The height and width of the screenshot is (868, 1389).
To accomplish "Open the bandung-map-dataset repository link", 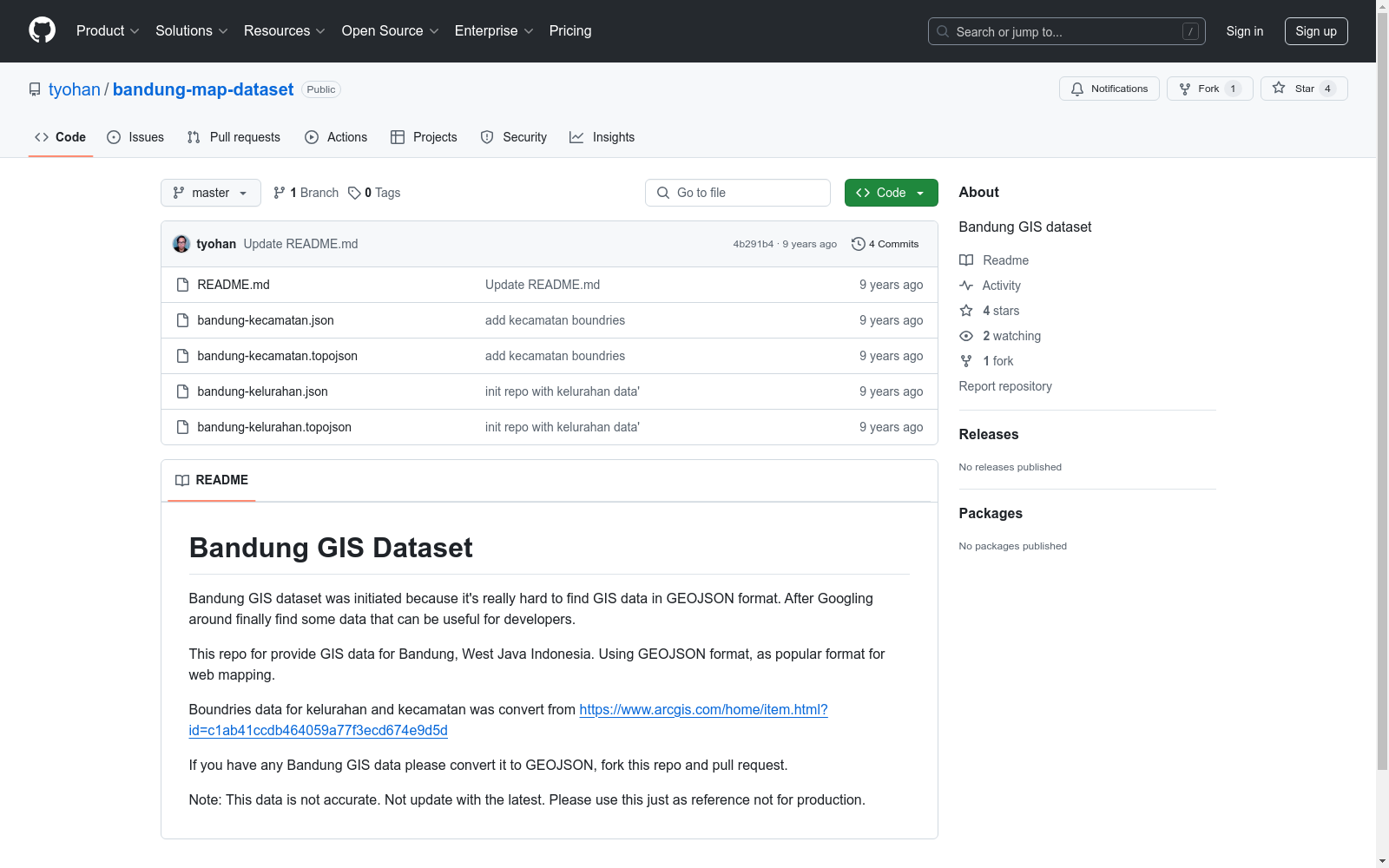I will [x=203, y=89].
